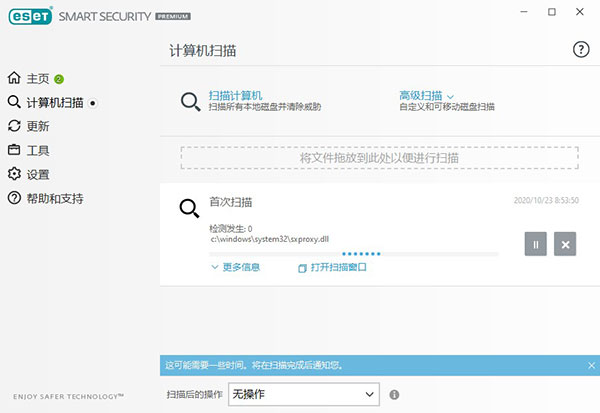
Task: Open the 主页 home section
Action: click(38, 78)
